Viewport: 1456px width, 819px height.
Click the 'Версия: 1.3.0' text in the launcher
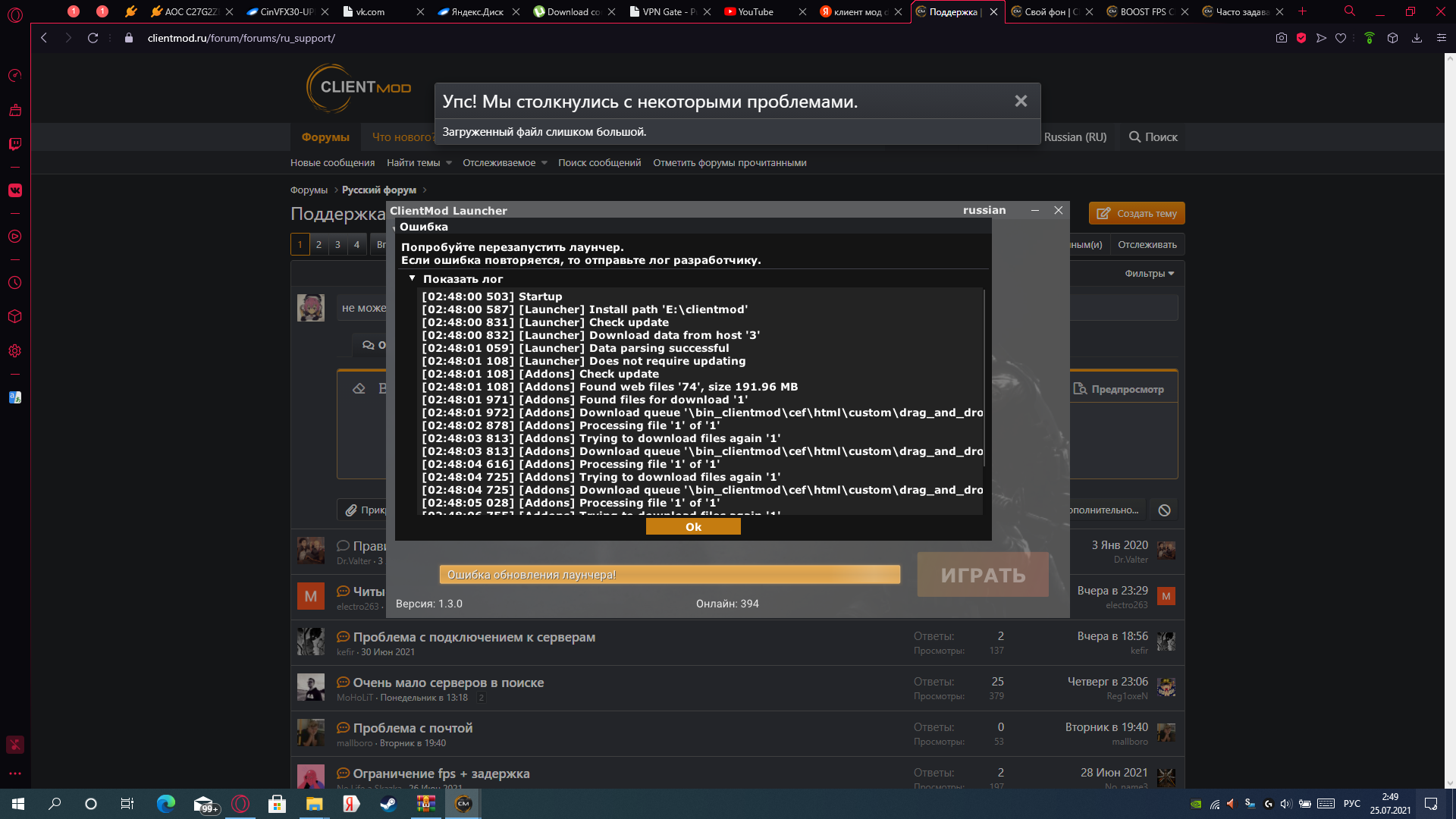pos(429,604)
